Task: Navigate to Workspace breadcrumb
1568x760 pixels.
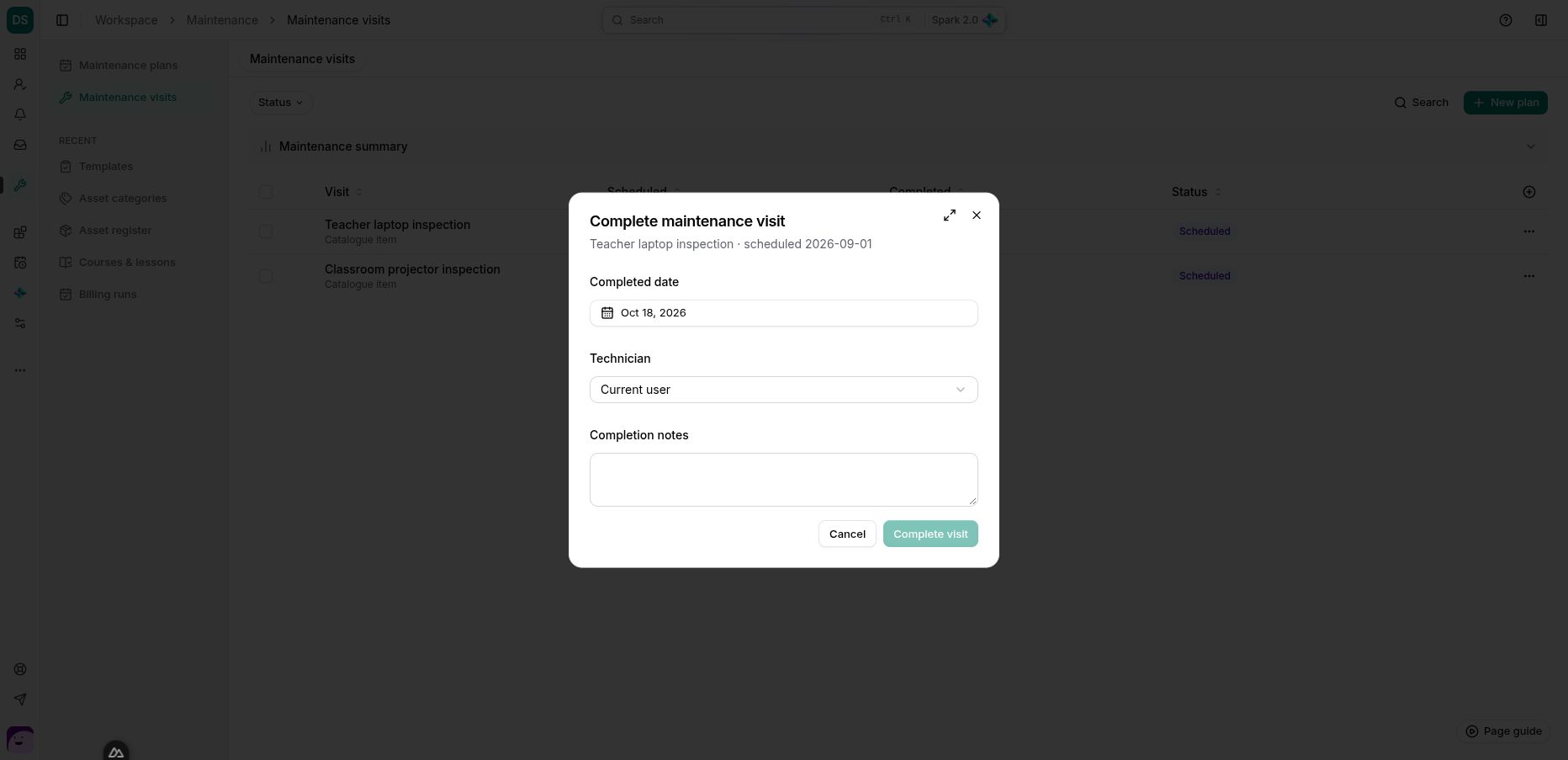Action: pyautogui.click(x=126, y=20)
